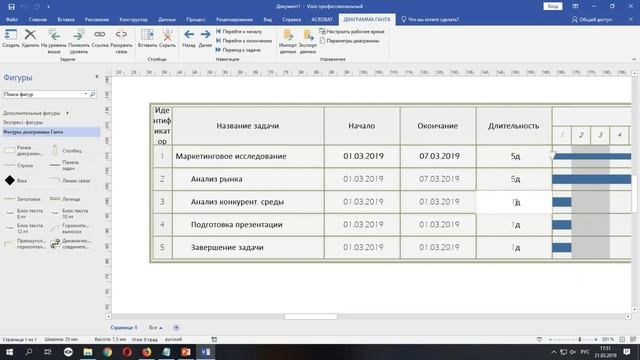Expand Дополнительные фигуры arrow
This screenshot has width=640, height=360.
pyautogui.click(x=67, y=113)
